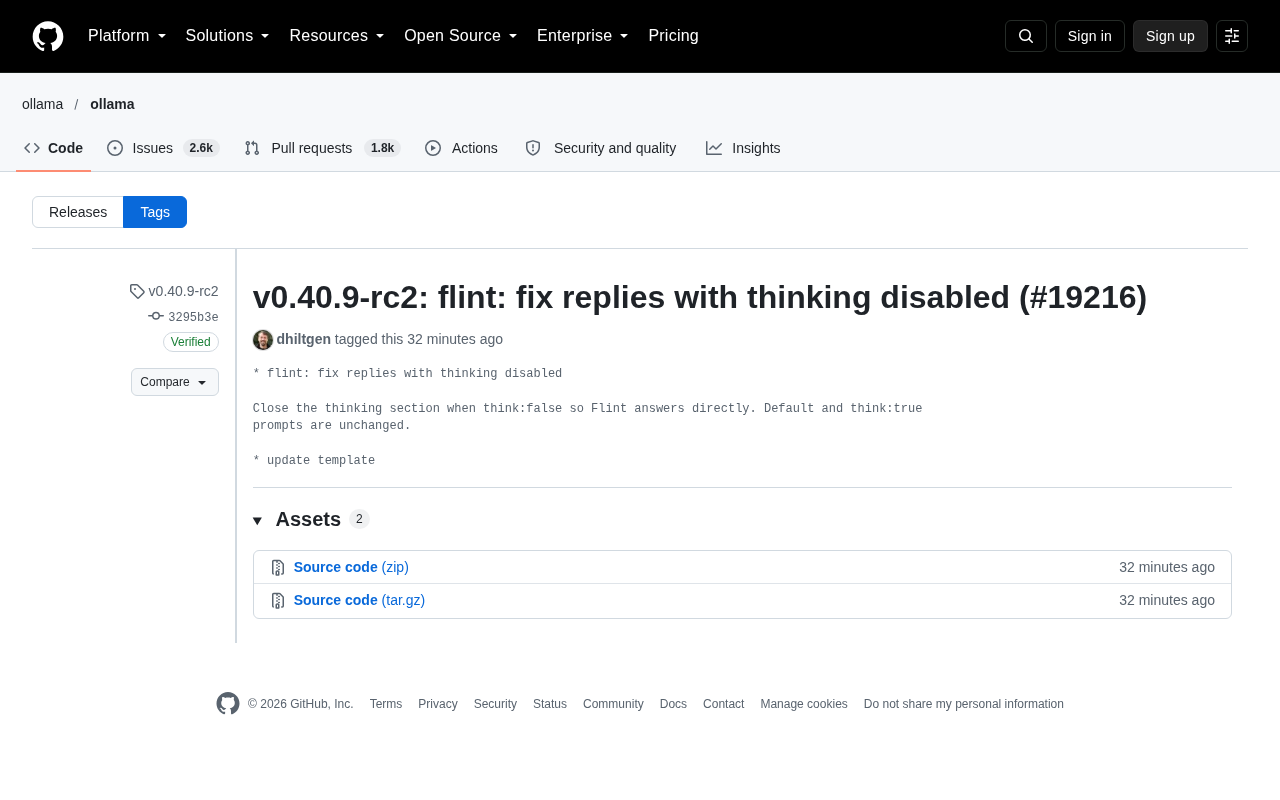Click zip file icon for Source code (zip)

click(278, 567)
